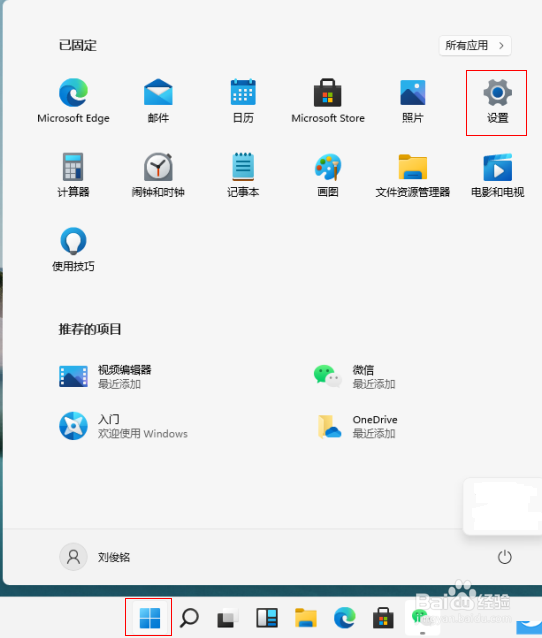Open 使用技巧 tips app
This screenshot has height=638, width=542.
[x=73, y=249]
